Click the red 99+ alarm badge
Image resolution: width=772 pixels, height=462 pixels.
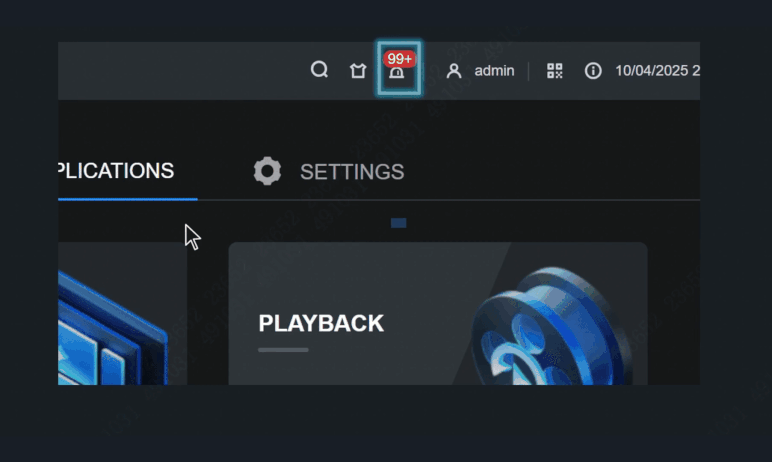click(400, 59)
